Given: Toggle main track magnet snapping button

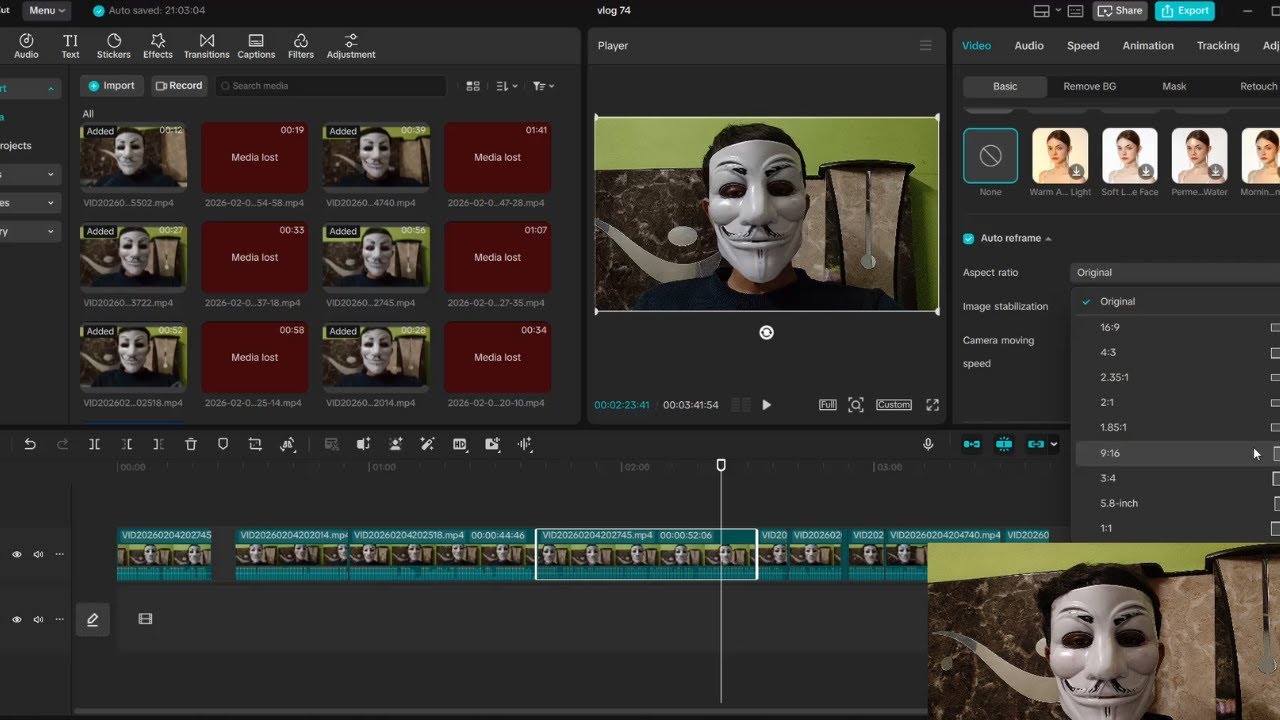Looking at the screenshot, I should click(x=971, y=444).
